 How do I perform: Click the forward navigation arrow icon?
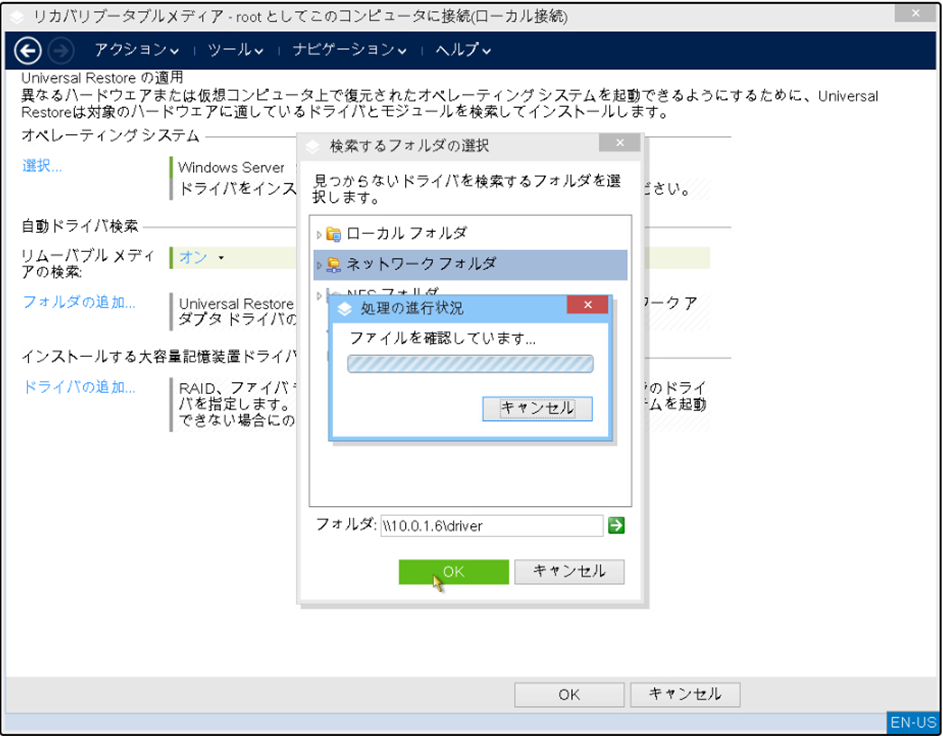(61, 50)
